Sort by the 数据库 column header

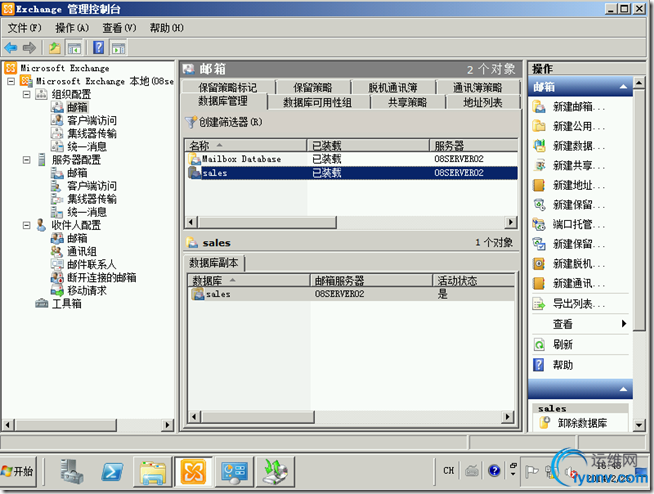click(x=249, y=280)
